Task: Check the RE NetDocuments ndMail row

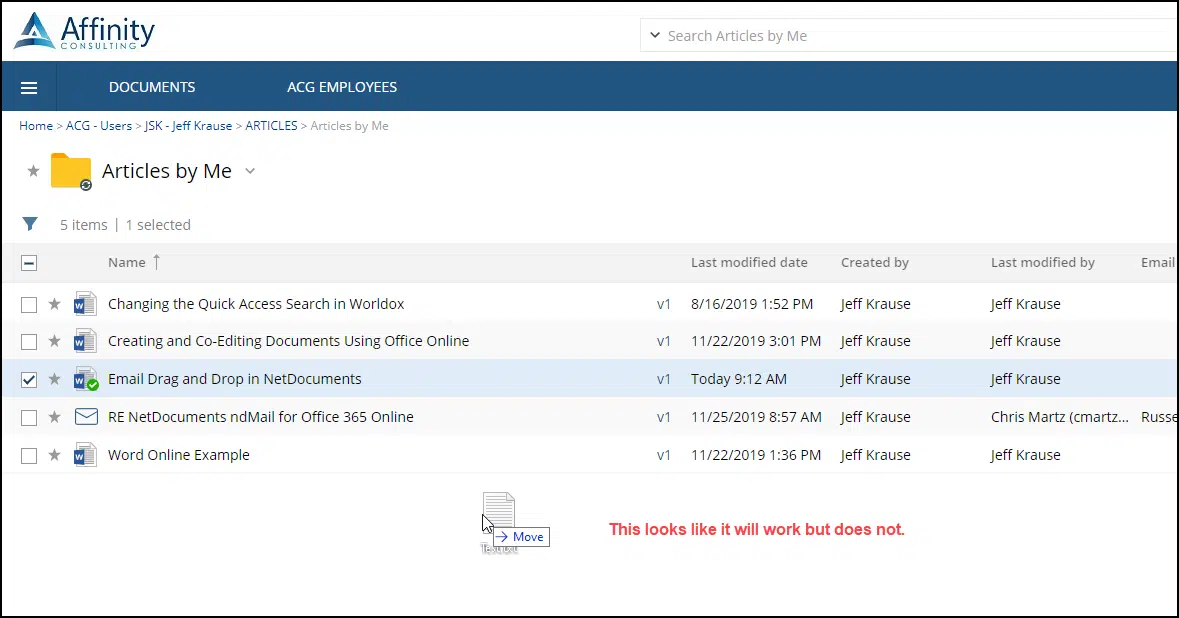Action: tap(29, 417)
